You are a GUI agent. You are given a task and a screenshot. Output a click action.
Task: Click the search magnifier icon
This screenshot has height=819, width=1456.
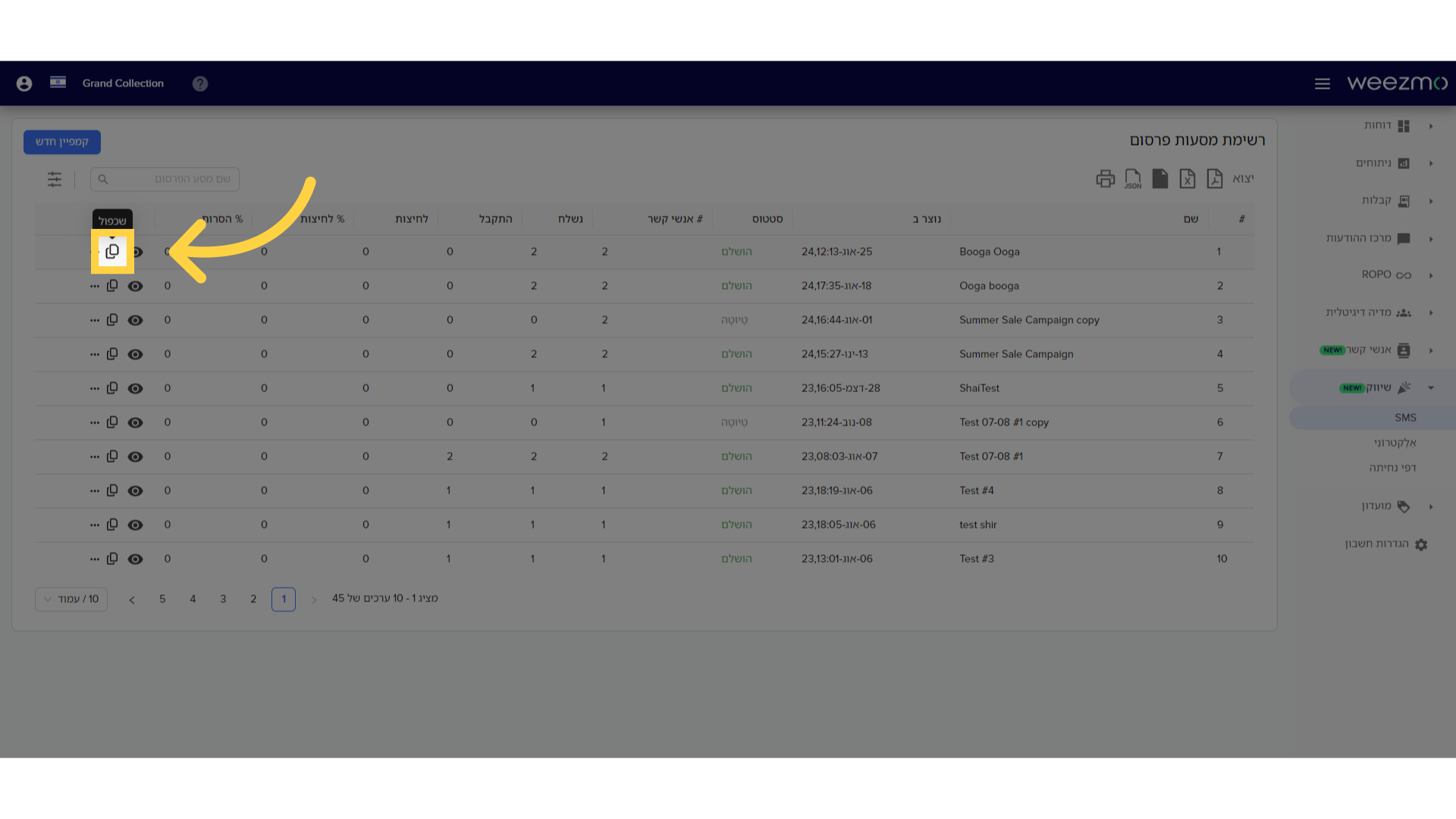(x=103, y=180)
